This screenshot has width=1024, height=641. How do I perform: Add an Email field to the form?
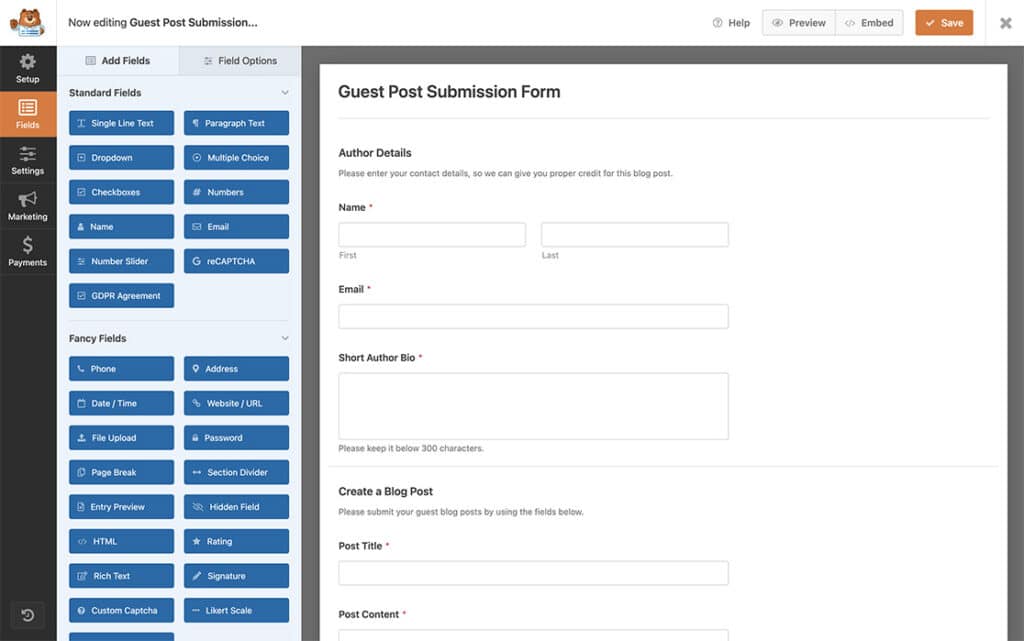pyautogui.click(x=236, y=226)
